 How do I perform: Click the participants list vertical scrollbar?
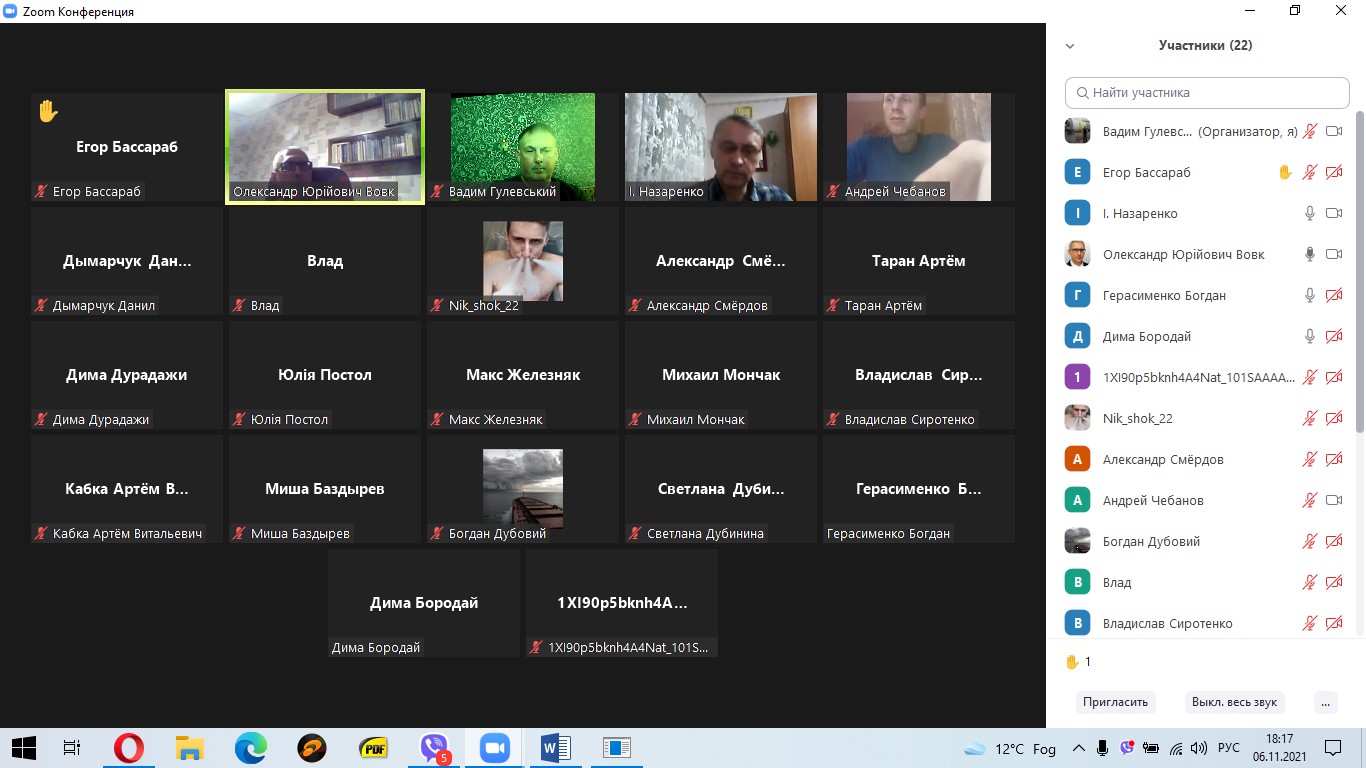click(x=1359, y=270)
